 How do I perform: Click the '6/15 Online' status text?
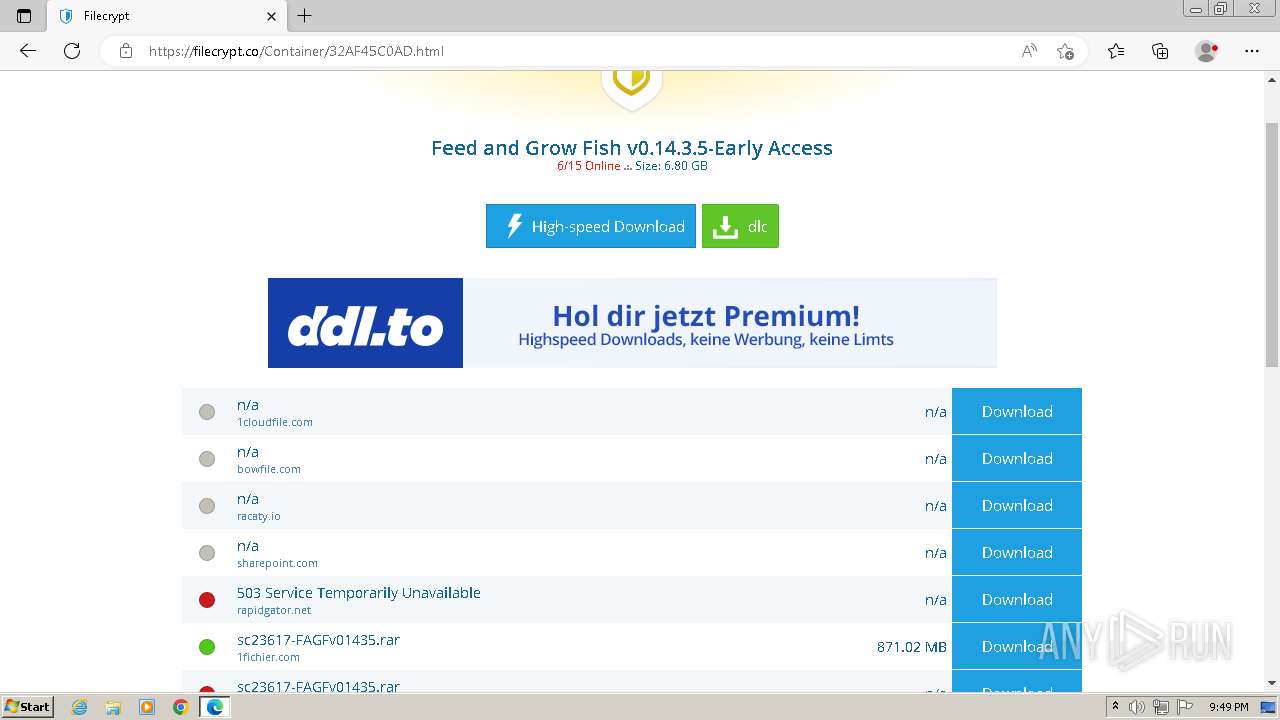click(x=589, y=166)
